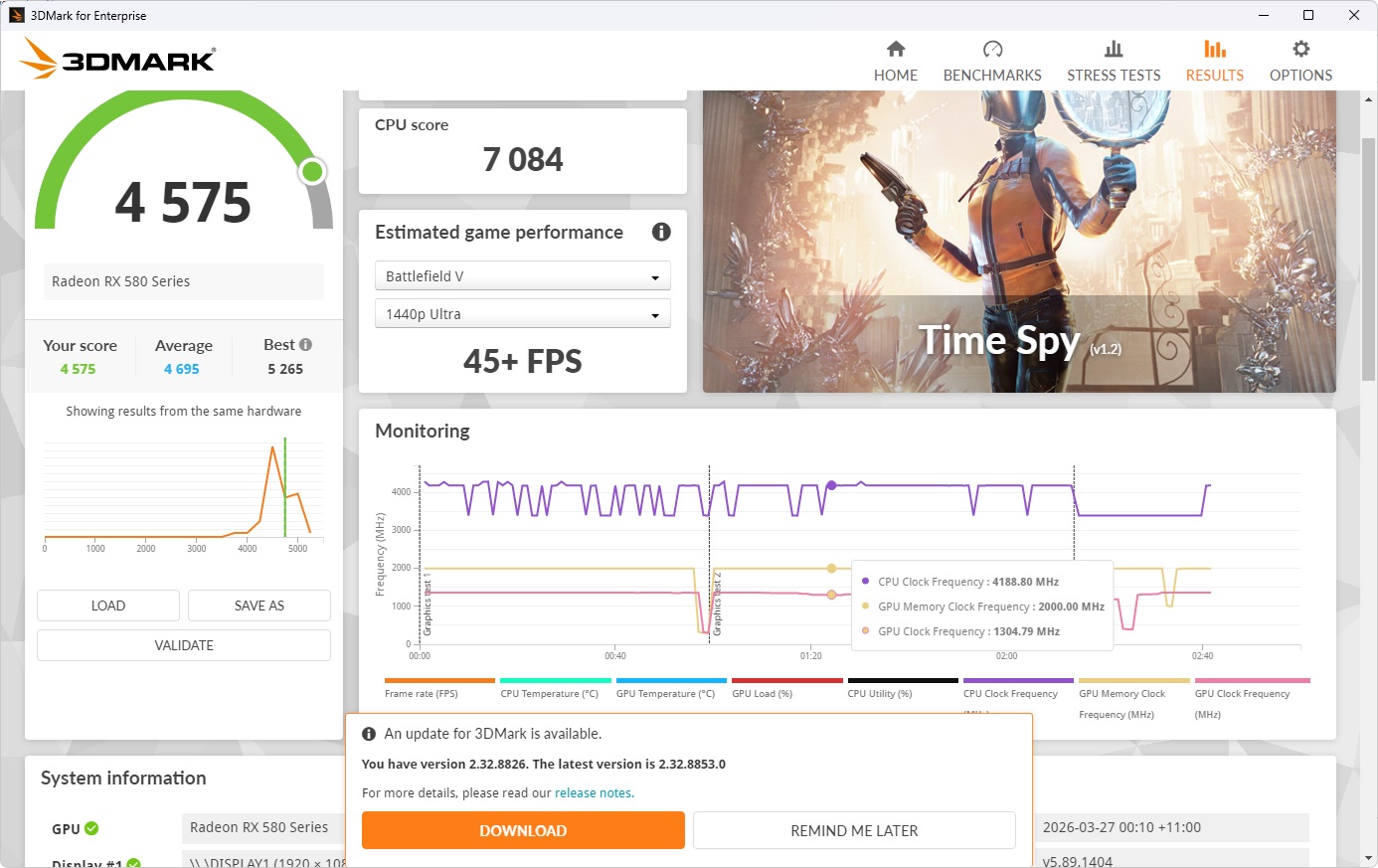This screenshot has height=868, width=1378.
Task: Click info icon next to Best score
Action: [x=305, y=344]
